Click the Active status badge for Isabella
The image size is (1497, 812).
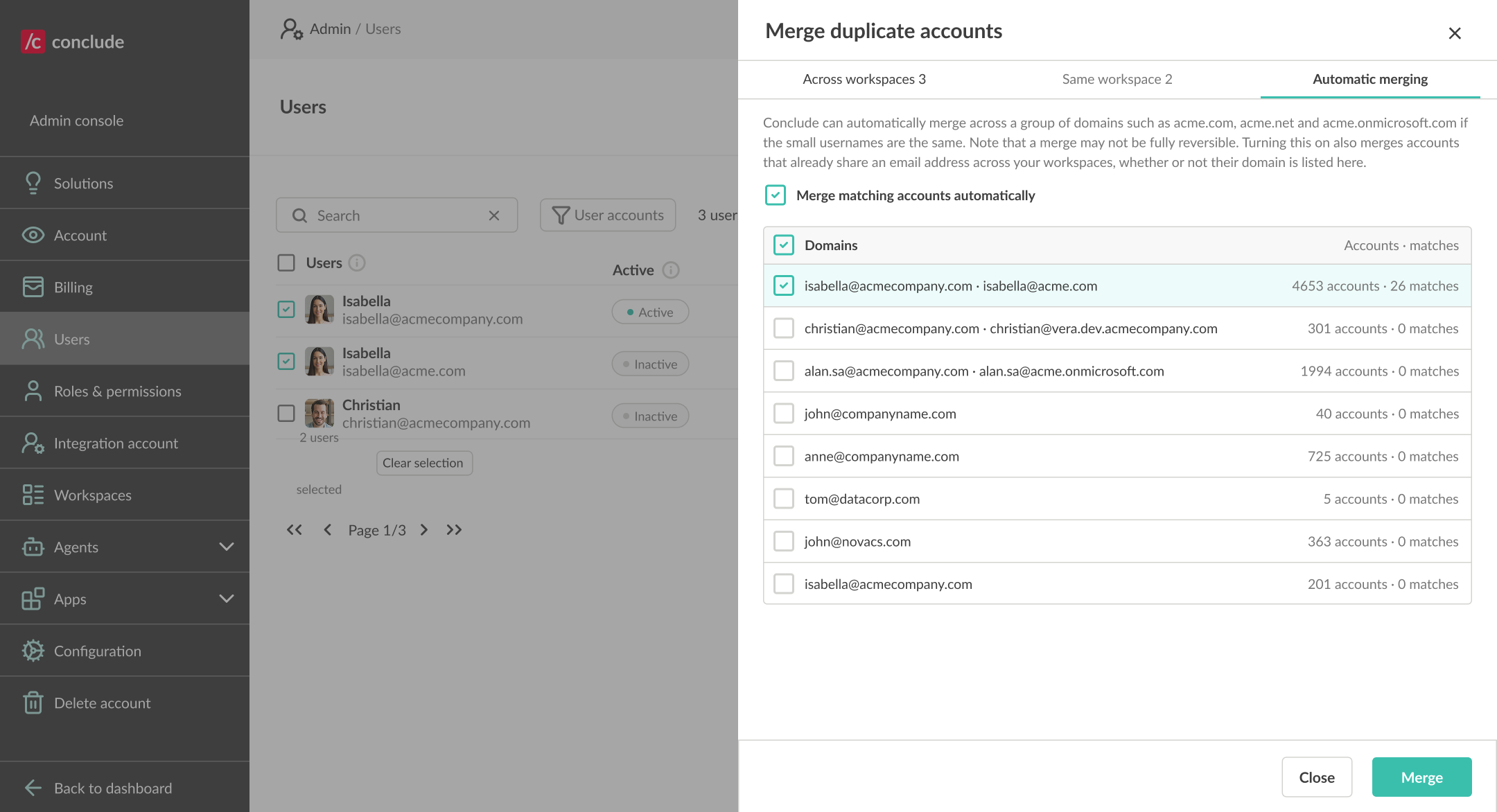pyautogui.click(x=650, y=312)
